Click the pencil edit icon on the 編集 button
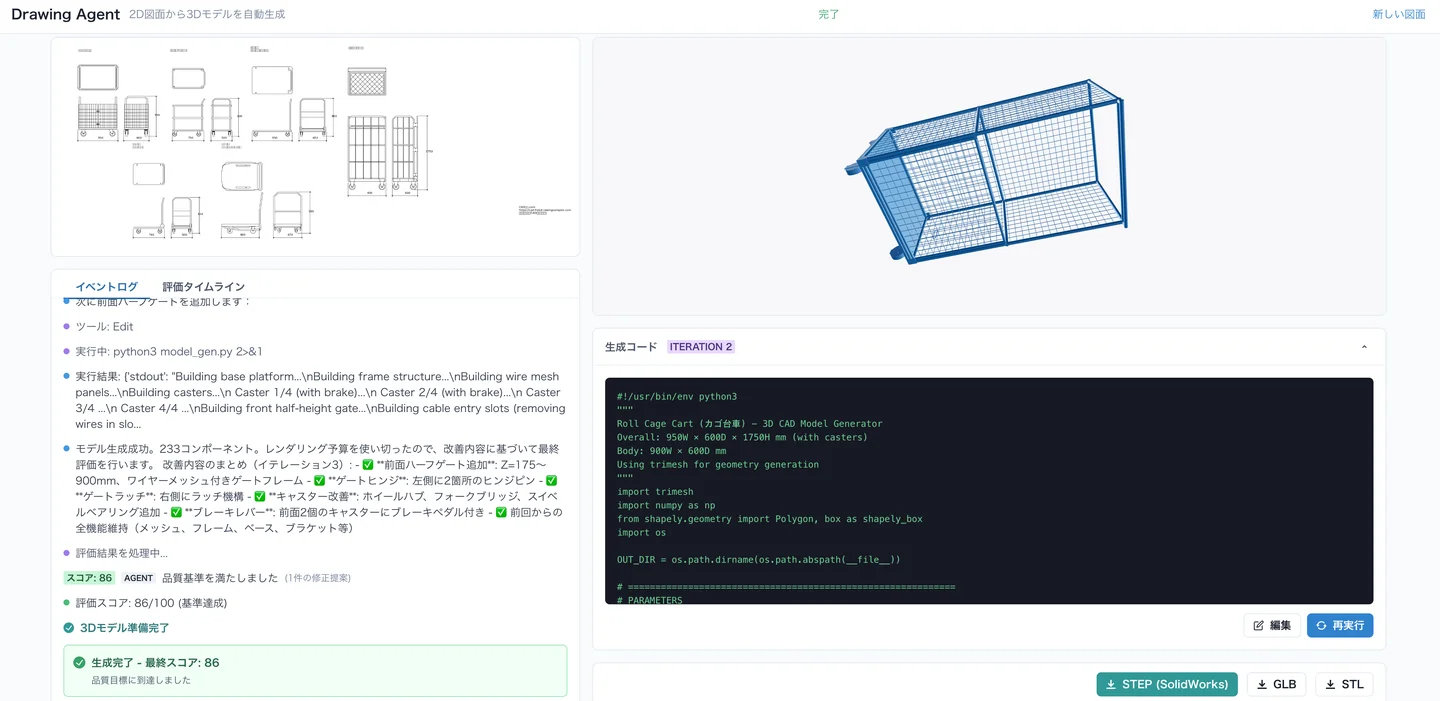The image size is (1440, 701). pos(1257,624)
